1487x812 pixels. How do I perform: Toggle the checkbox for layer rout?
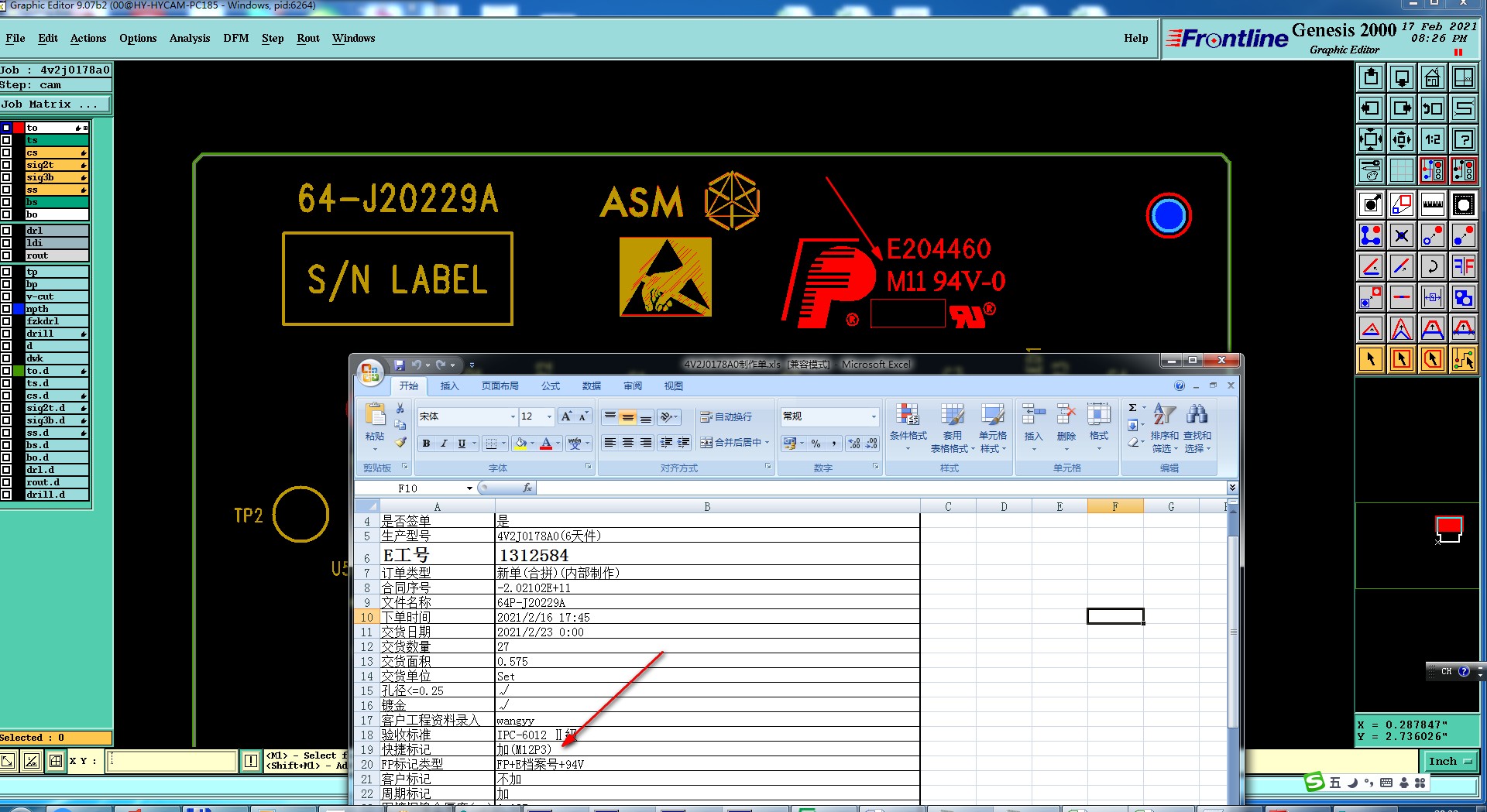point(6,255)
